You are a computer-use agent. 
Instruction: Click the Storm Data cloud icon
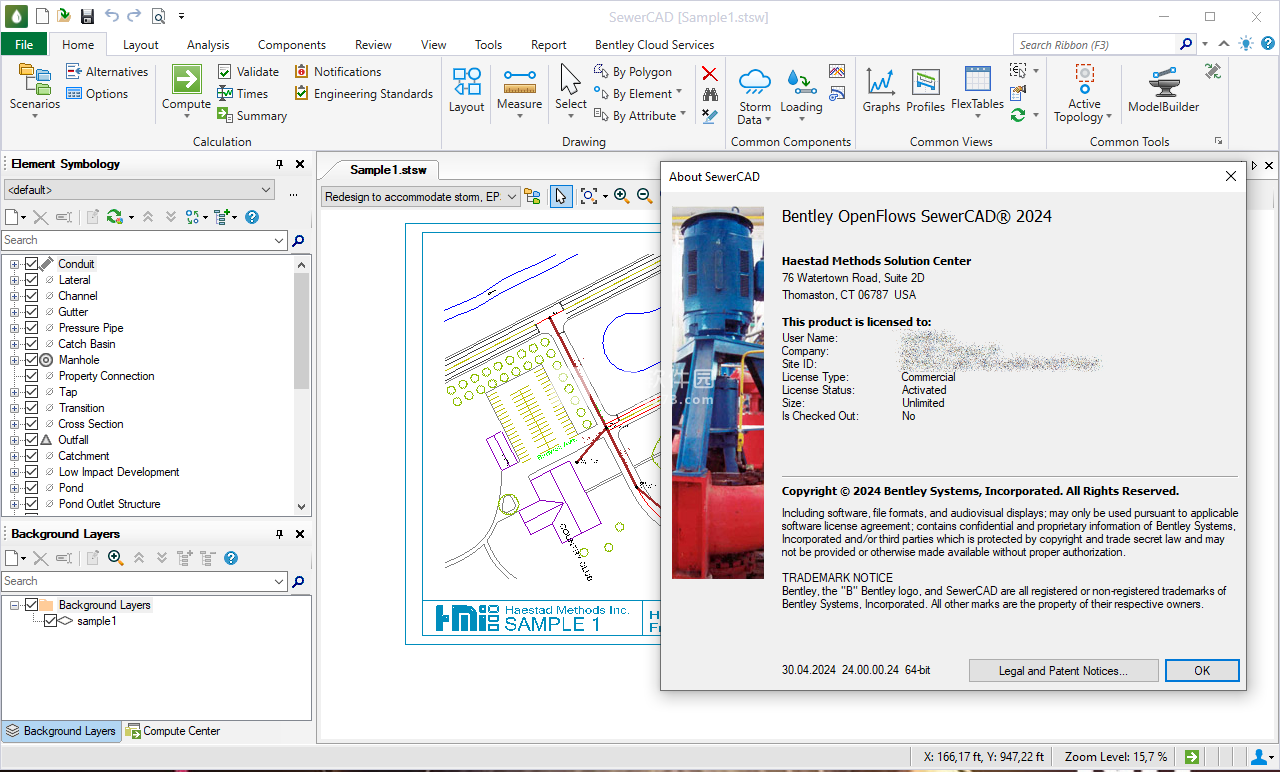(754, 81)
